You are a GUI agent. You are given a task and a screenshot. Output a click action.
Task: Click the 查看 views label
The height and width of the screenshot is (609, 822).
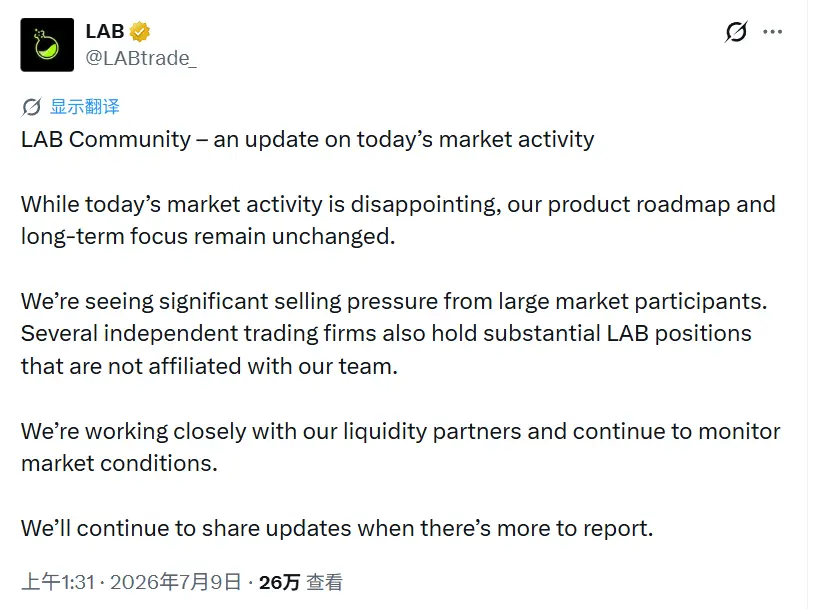pos(325,582)
